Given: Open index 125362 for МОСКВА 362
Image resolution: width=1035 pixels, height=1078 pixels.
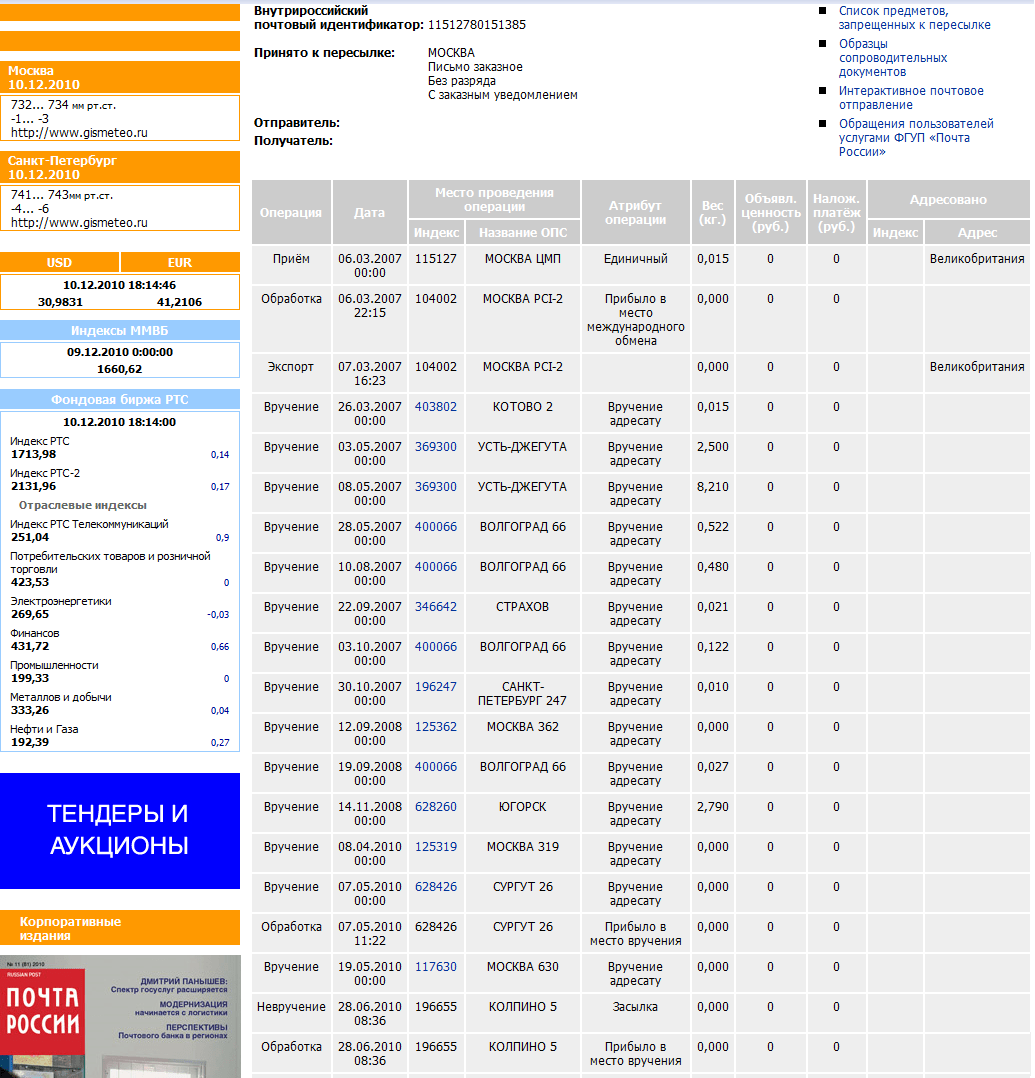Looking at the screenshot, I should pos(435,726).
